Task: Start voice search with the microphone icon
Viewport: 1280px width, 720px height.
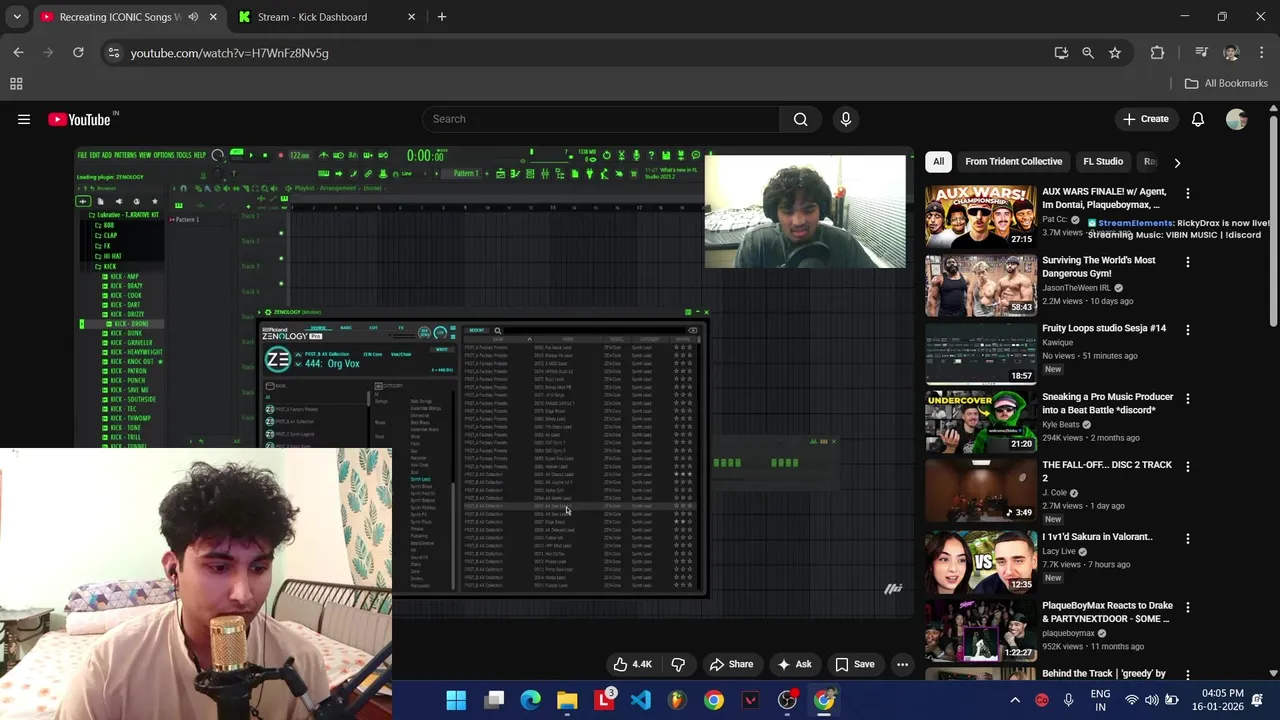Action: click(846, 119)
